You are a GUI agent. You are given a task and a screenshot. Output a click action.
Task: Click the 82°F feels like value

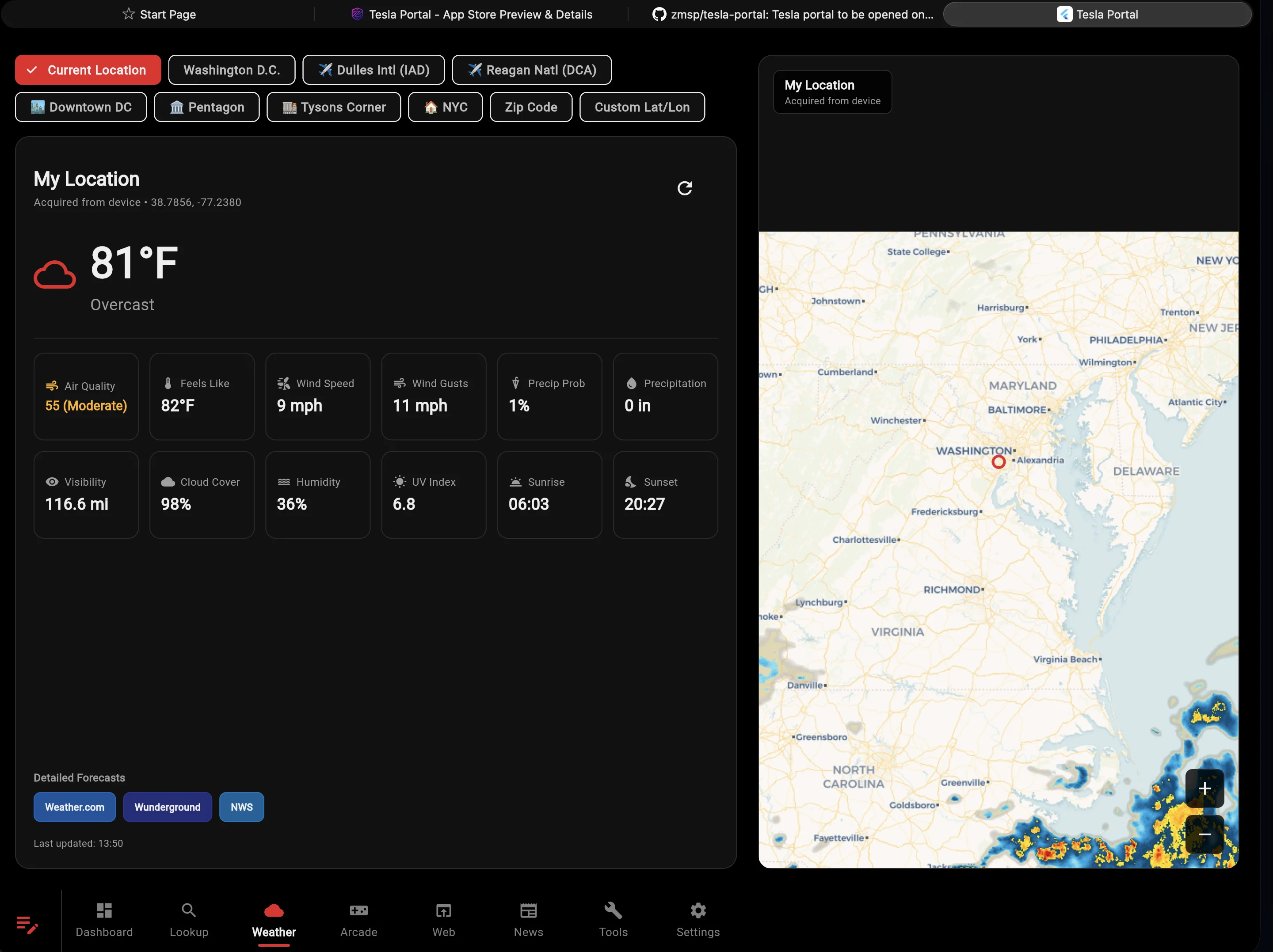point(177,406)
